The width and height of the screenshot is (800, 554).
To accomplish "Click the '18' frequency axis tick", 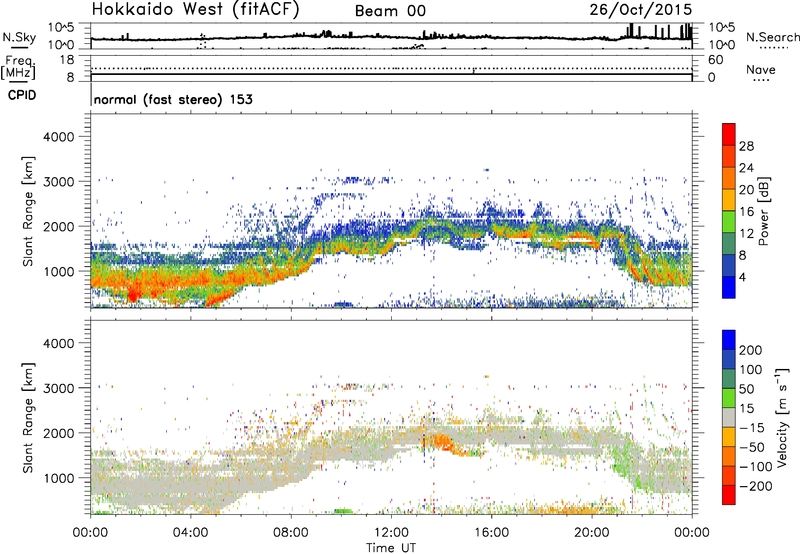I will 67,60.
